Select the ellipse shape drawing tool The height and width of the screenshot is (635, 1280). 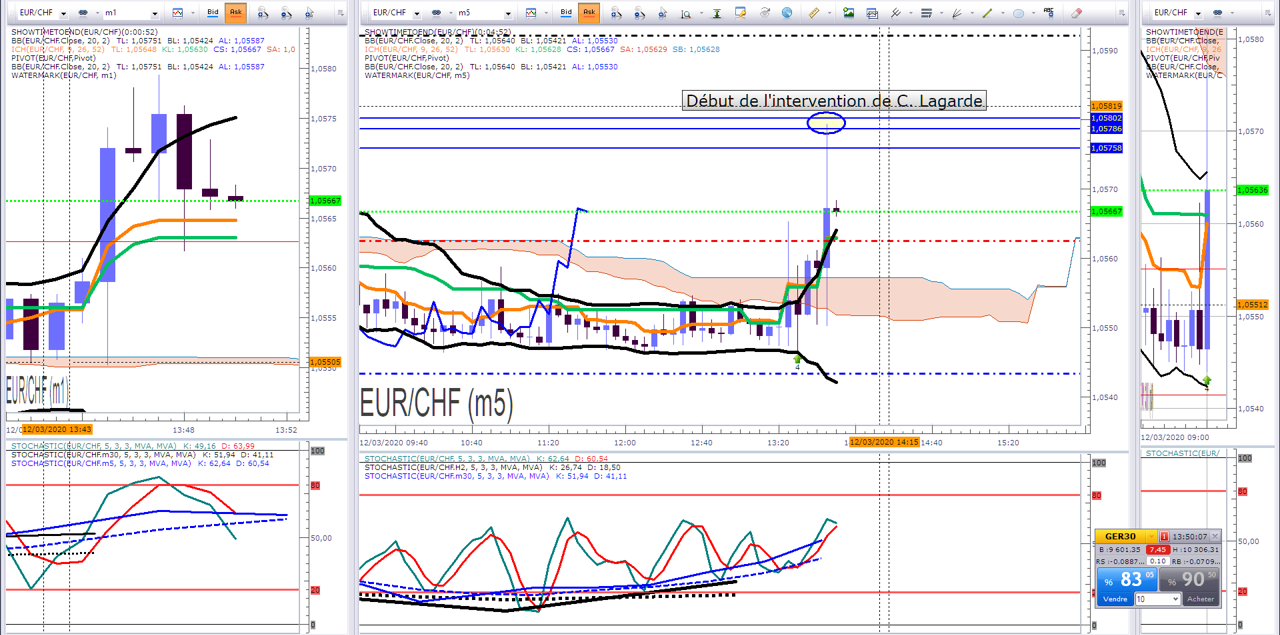point(1018,13)
